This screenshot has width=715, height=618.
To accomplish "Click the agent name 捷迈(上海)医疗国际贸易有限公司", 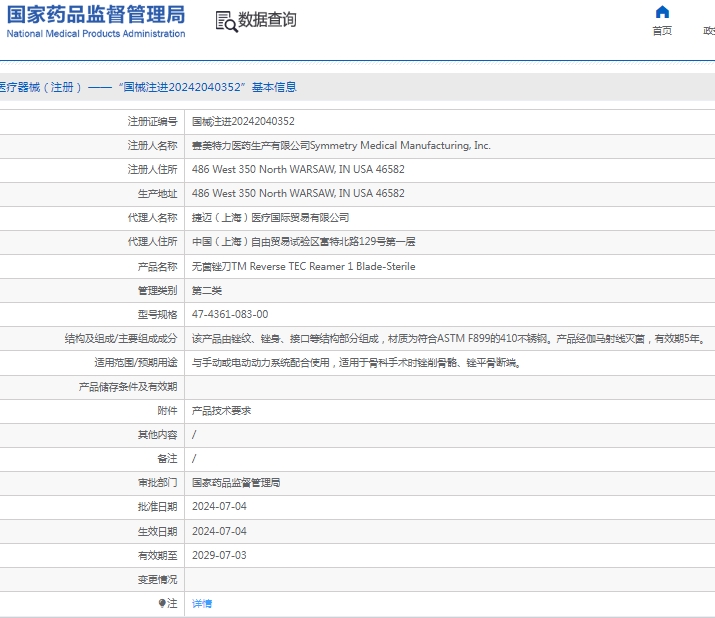I will tap(270, 218).
